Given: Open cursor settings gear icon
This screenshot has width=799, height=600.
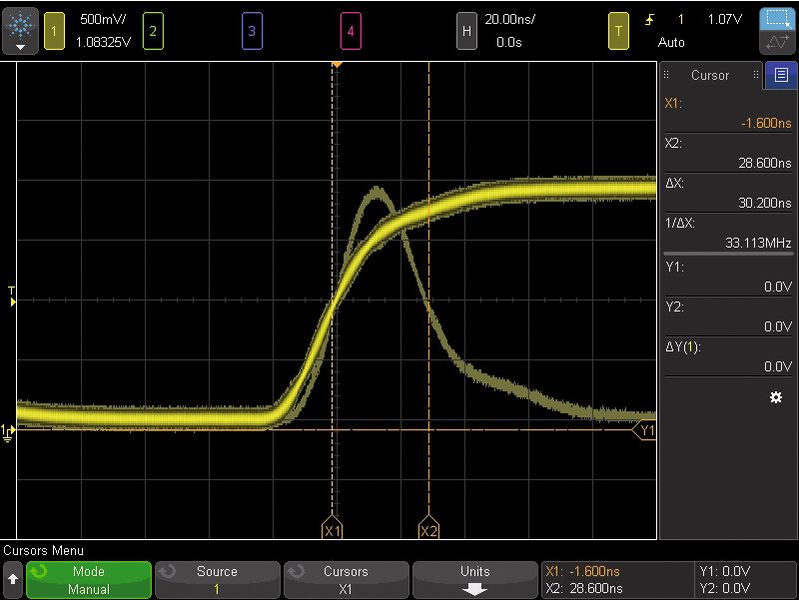Looking at the screenshot, I should click(776, 397).
